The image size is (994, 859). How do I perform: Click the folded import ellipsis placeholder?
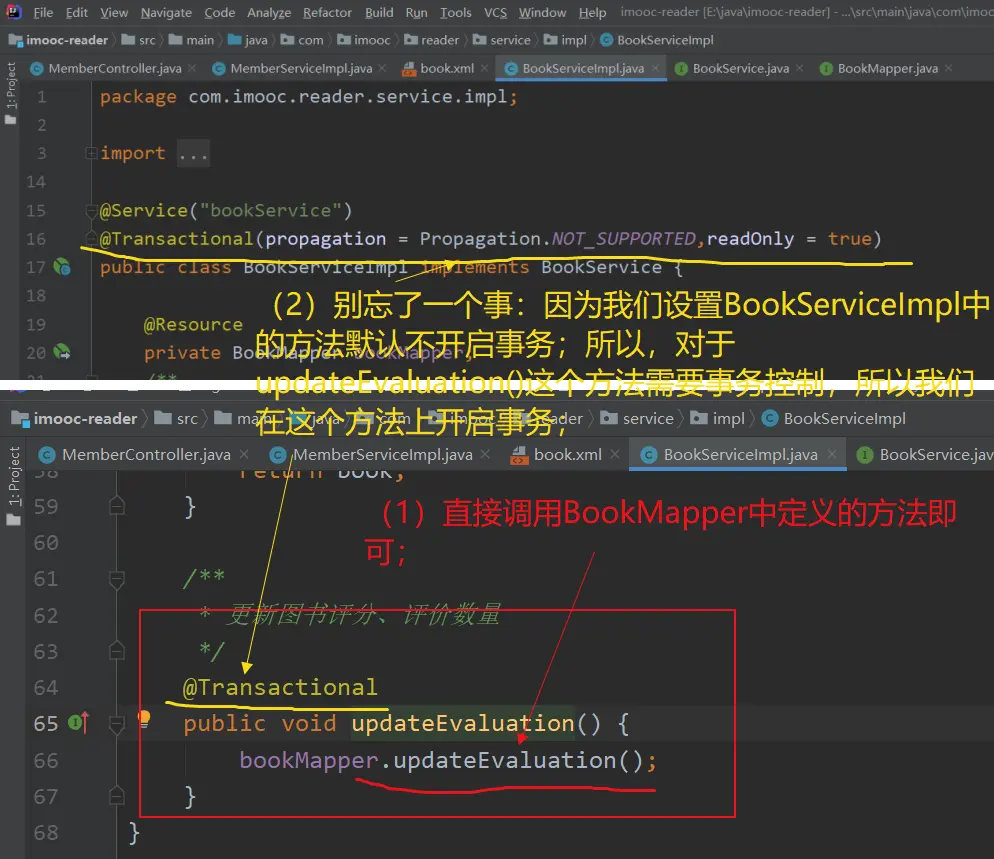tap(193, 154)
